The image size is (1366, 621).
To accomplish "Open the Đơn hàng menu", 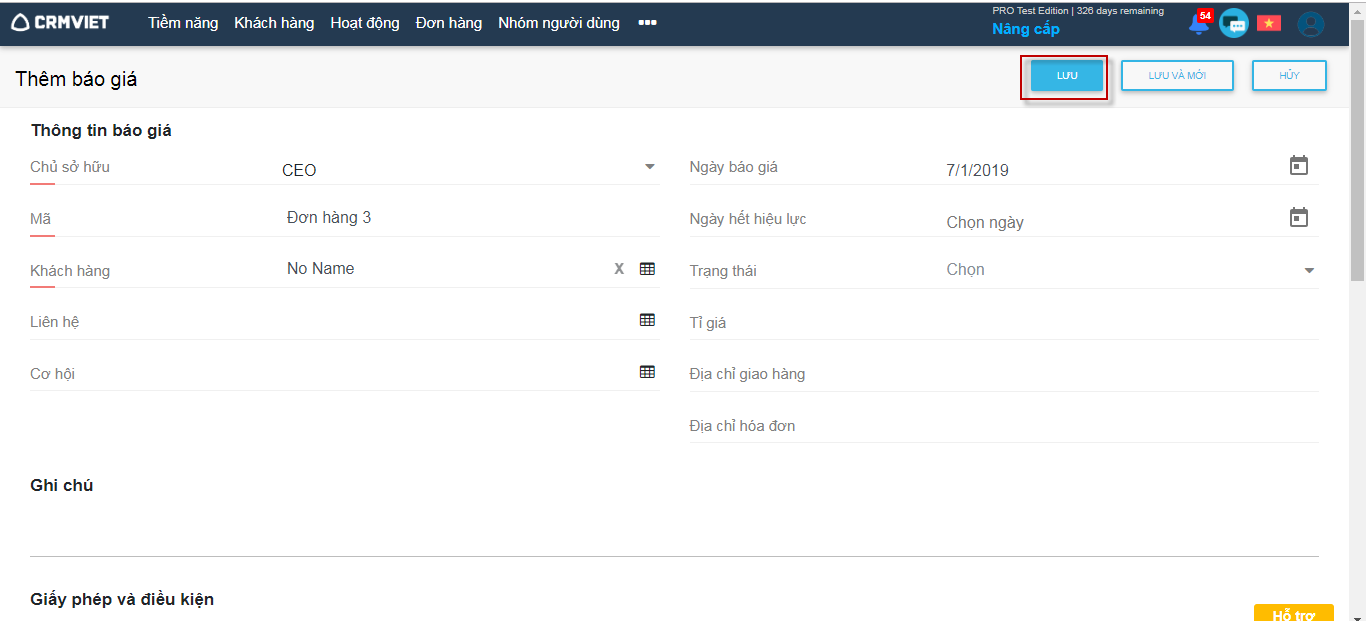I will 448,22.
